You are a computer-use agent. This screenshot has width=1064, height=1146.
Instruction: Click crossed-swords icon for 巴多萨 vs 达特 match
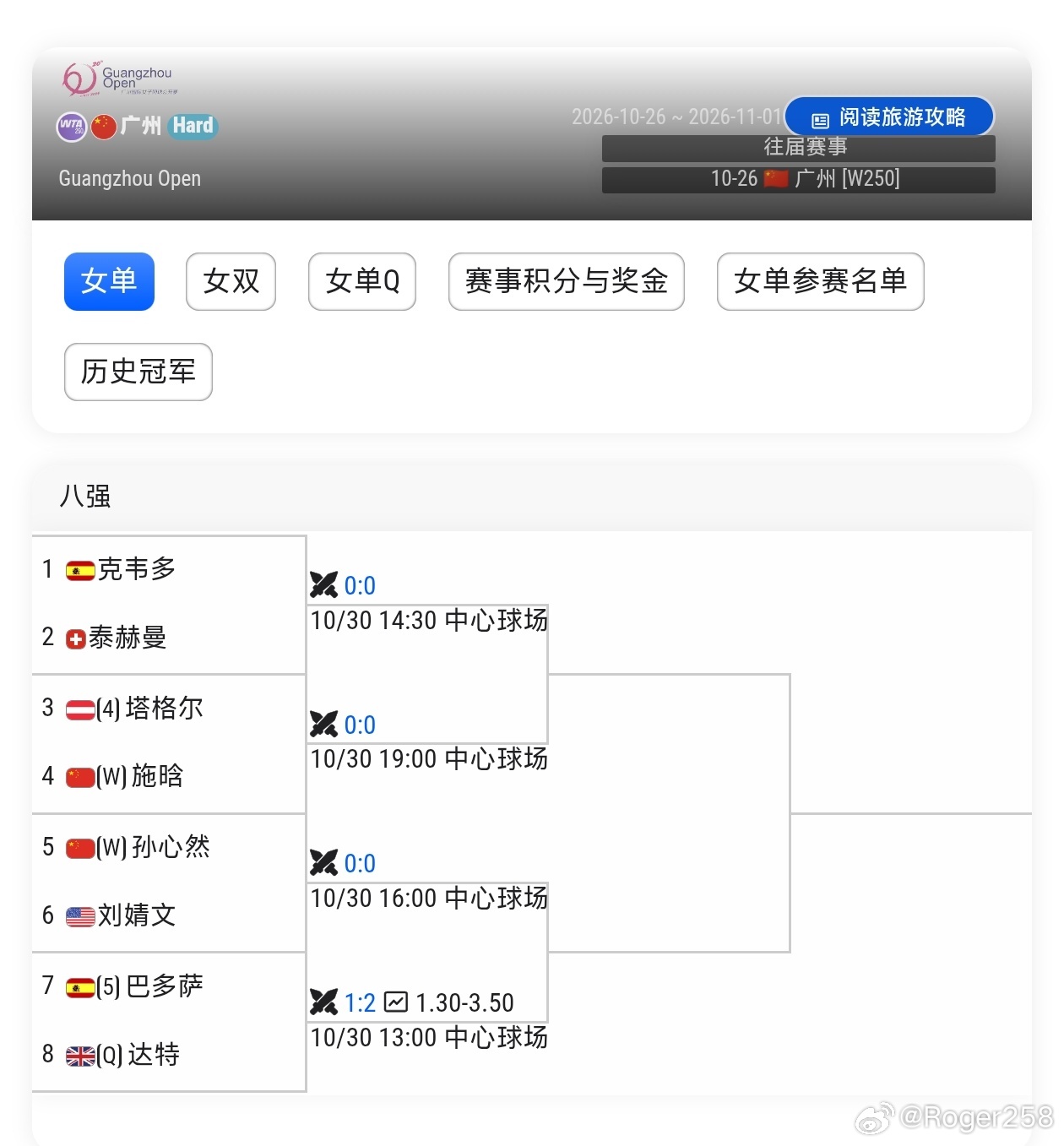pyautogui.click(x=323, y=1002)
